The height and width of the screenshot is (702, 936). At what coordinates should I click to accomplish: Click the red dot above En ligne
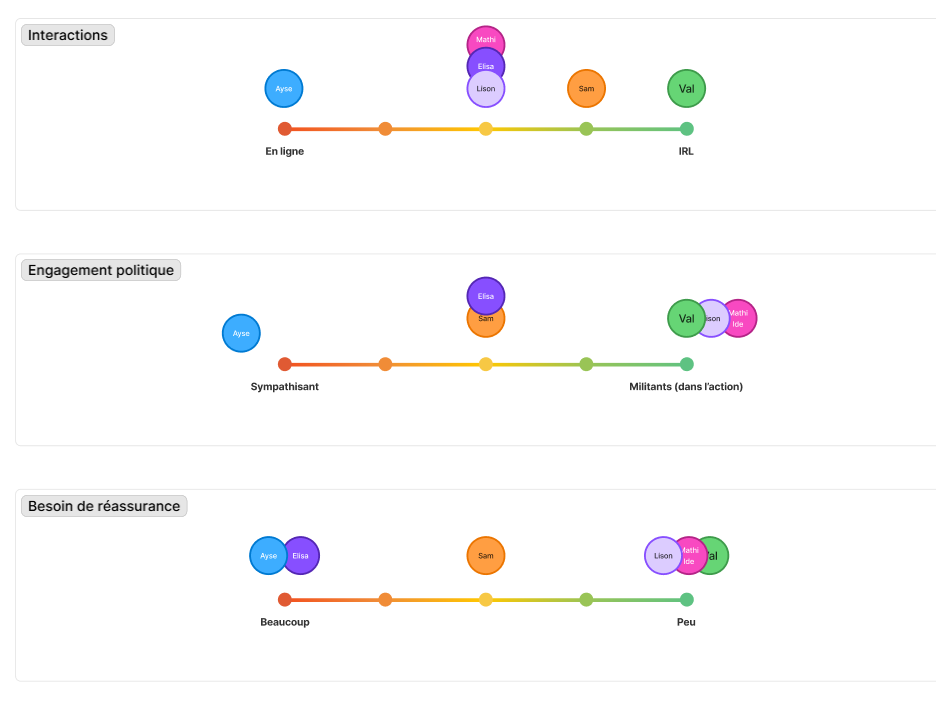pos(285,128)
